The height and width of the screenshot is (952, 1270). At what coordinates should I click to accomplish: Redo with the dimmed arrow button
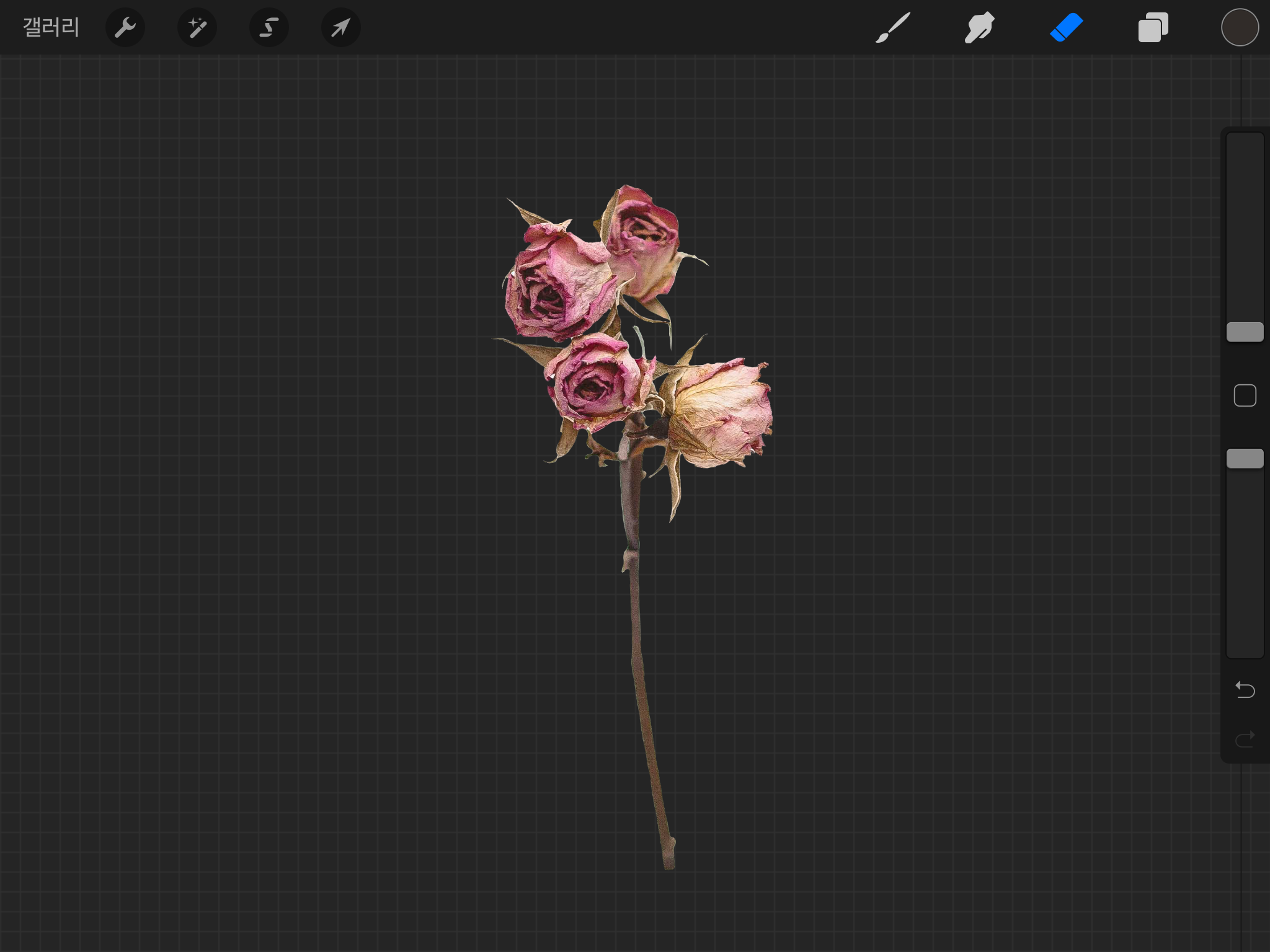[1245, 739]
